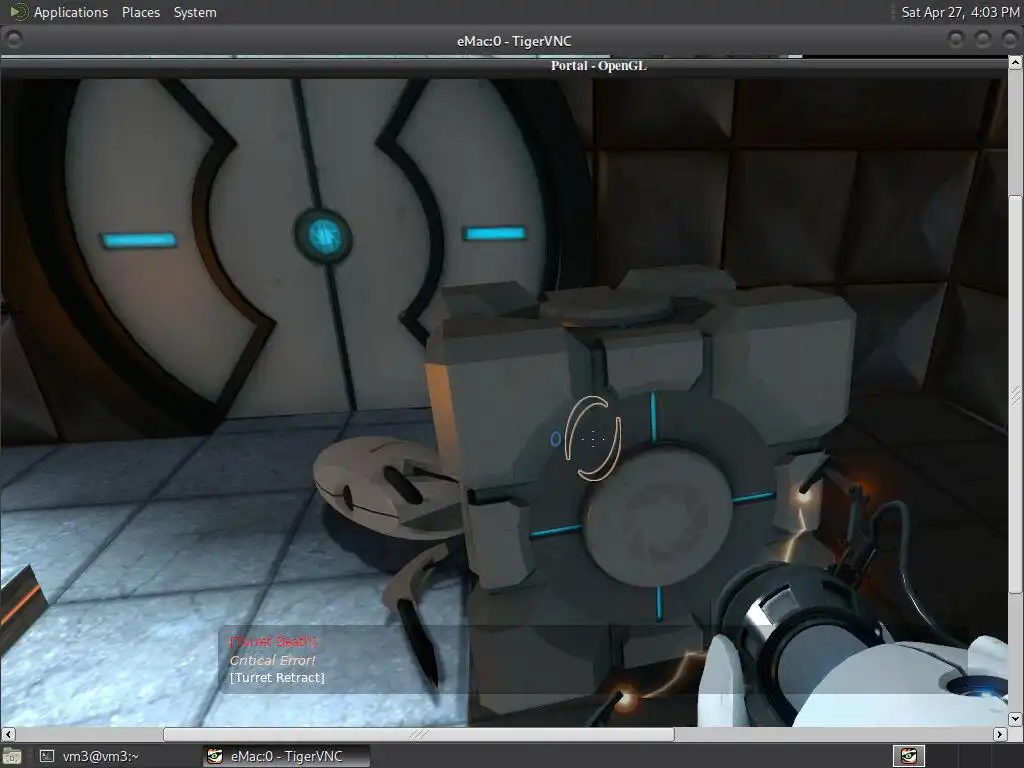Click the clock showing Sat Apr 27

(x=960, y=12)
